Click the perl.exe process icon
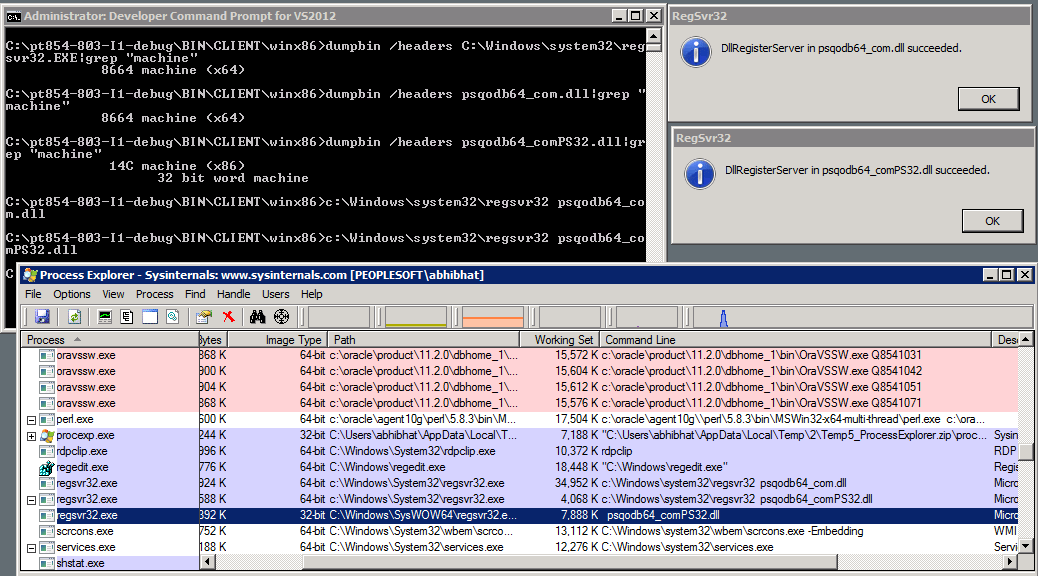The height and width of the screenshot is (576, 1038). (x=46, y=420)
